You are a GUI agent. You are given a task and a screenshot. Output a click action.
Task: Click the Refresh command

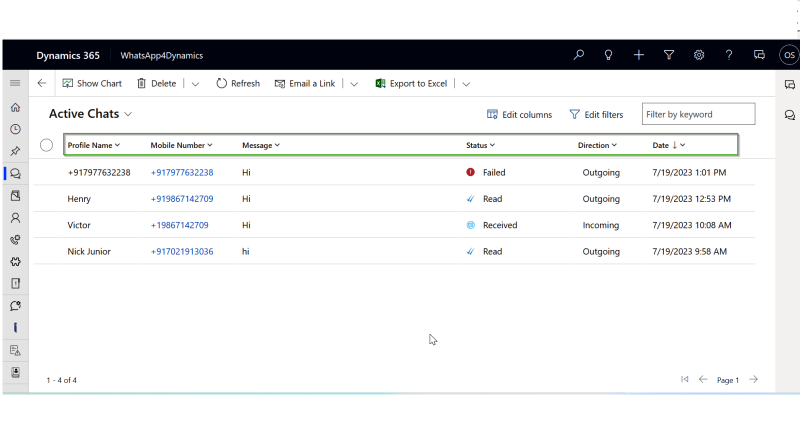238,84
